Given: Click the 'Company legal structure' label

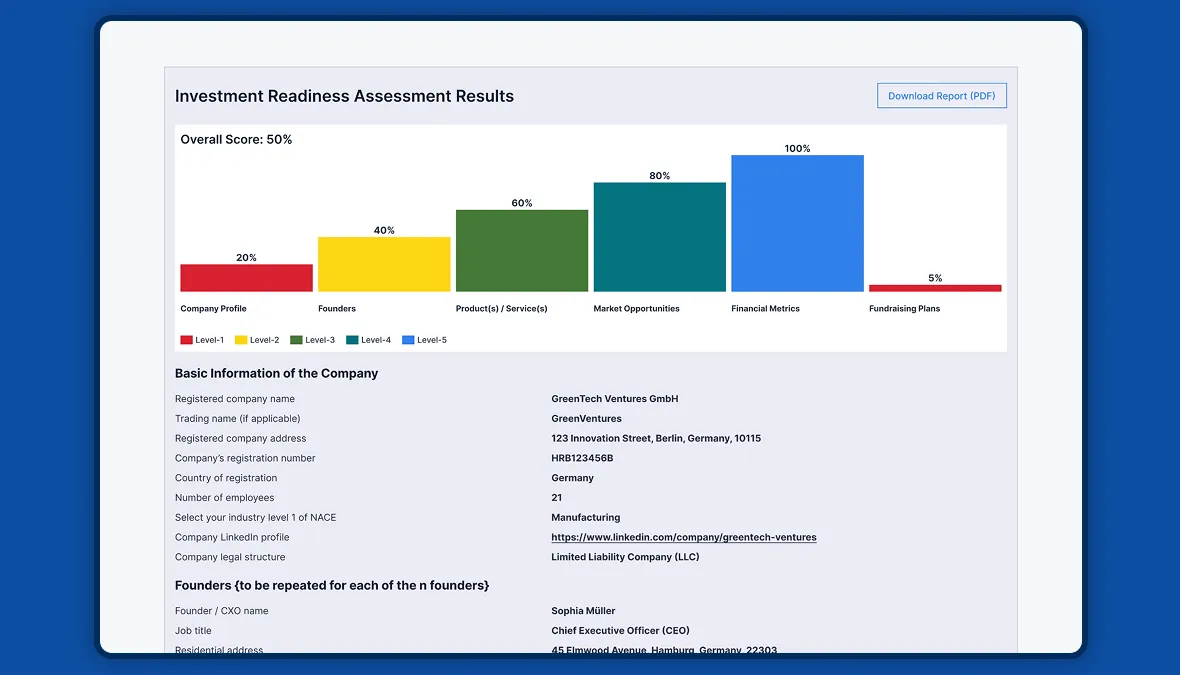Looking at the screenshot, I should click(230, 557).
